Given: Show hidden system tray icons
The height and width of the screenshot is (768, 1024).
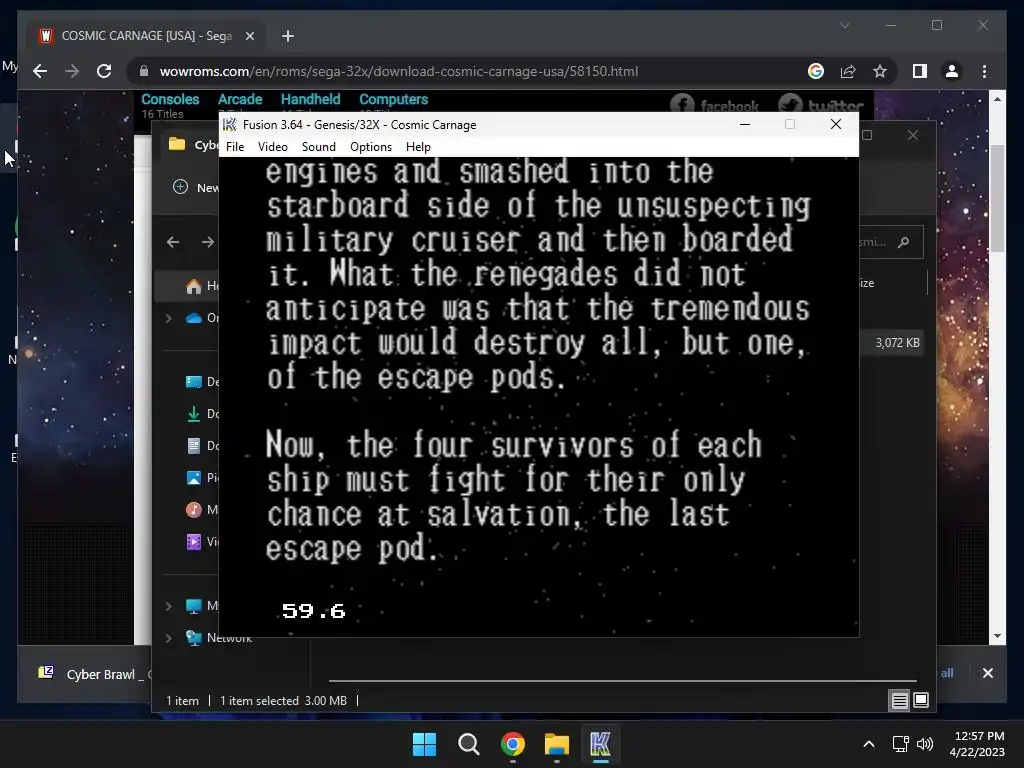Looking at the screenshot, I should 869,744.
